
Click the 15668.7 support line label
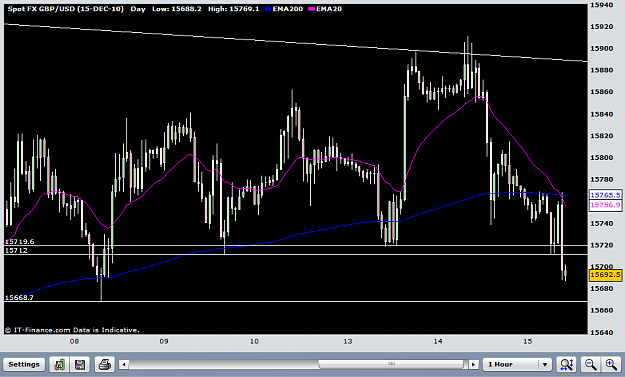19,297
